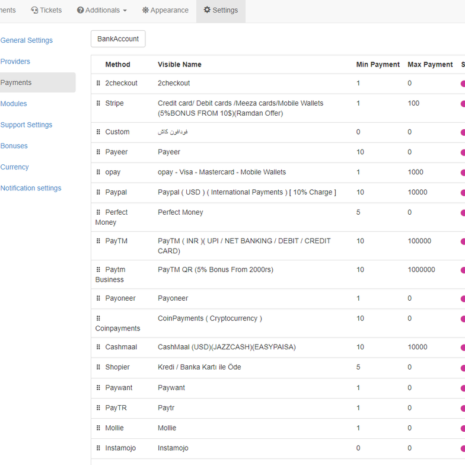
Task: Grab the drag handle for 2checkout
Action: coord(98,83)
